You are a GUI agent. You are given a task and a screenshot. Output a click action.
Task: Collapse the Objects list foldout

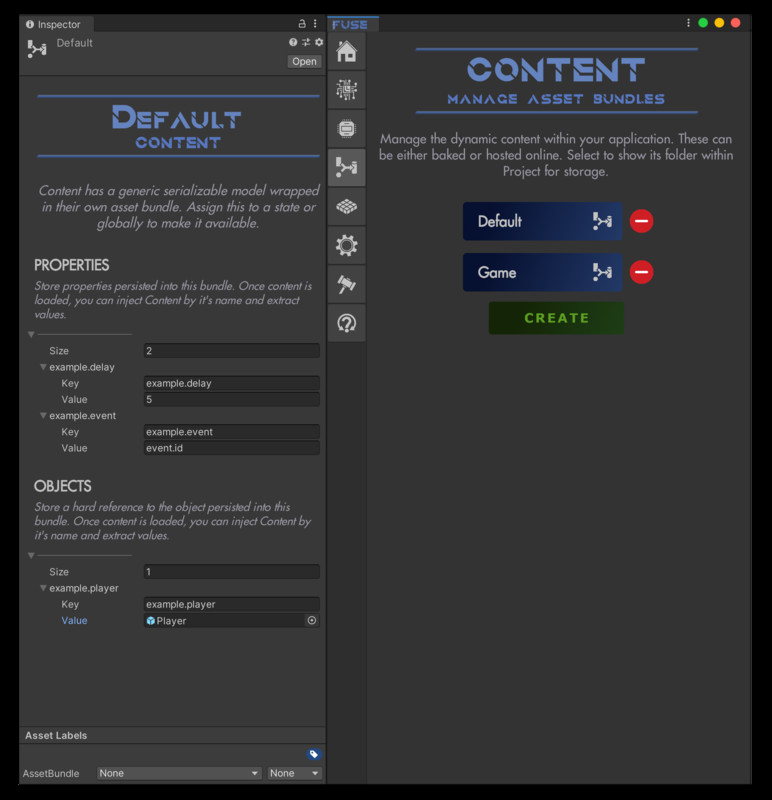31,556
